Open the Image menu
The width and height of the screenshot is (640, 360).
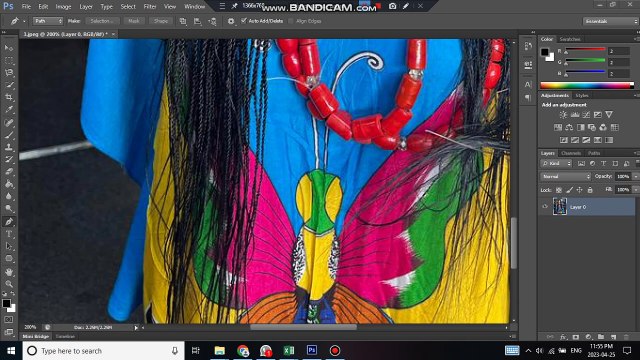point(63,7)
